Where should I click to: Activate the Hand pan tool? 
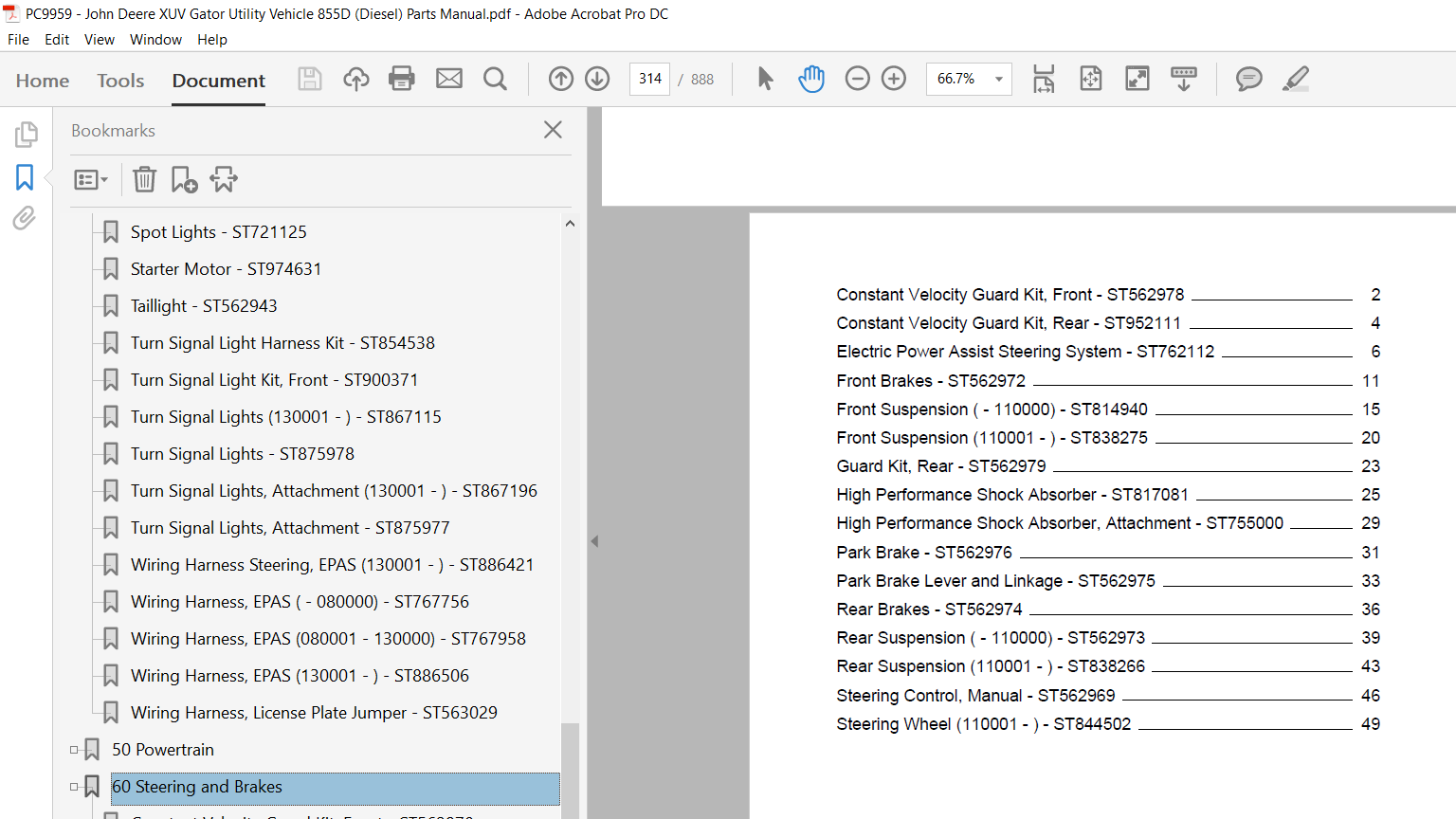[x=811, y=79]
